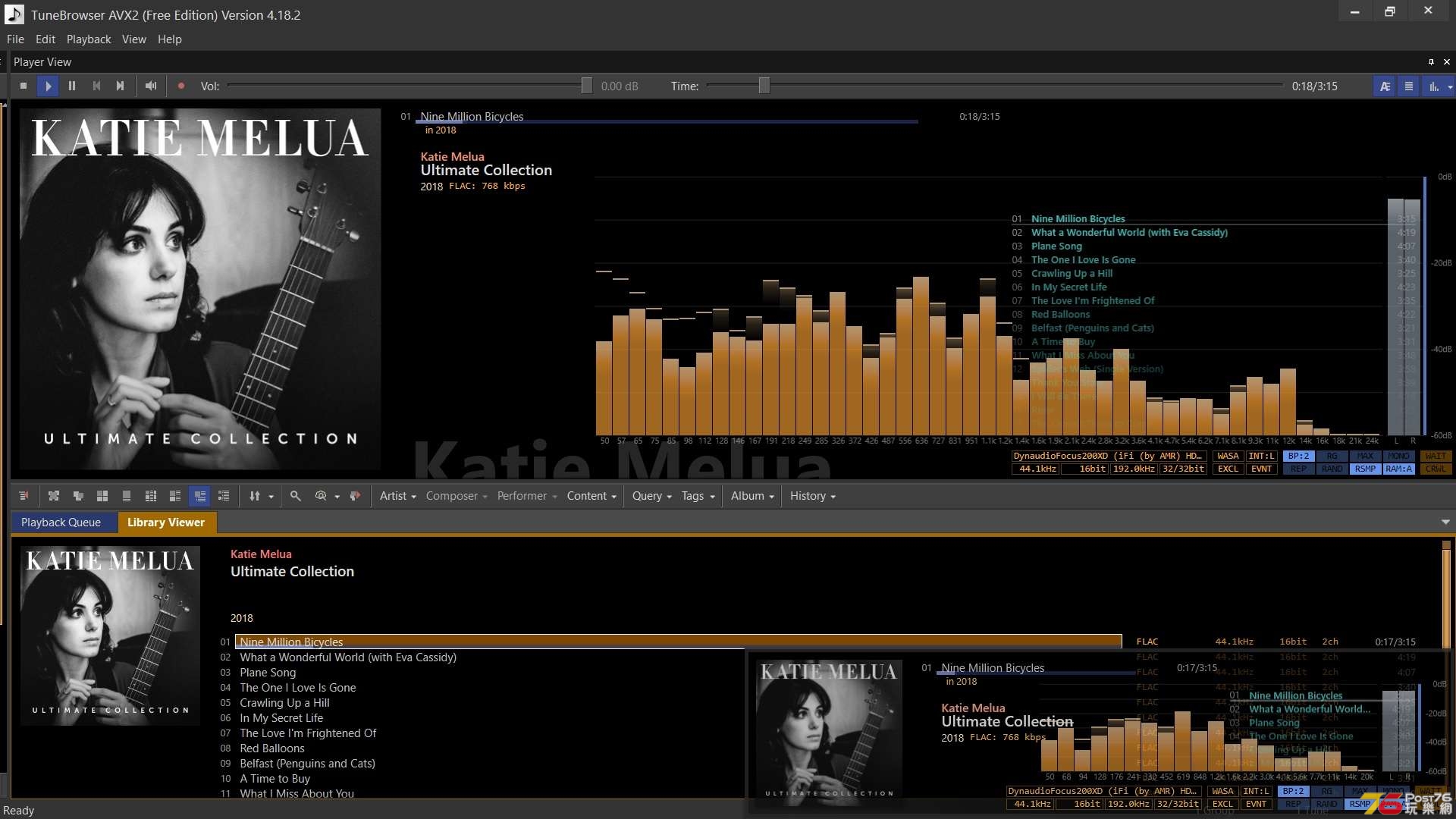
Task: Toggle the RAM:A indicator
Action: (1398, 469)
